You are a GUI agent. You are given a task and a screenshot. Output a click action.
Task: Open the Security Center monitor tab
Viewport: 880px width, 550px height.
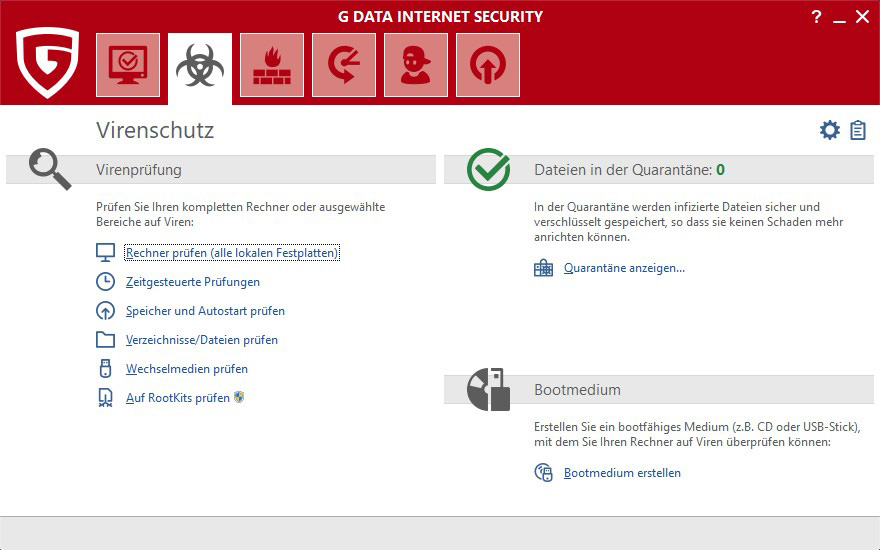coord(128,65)
